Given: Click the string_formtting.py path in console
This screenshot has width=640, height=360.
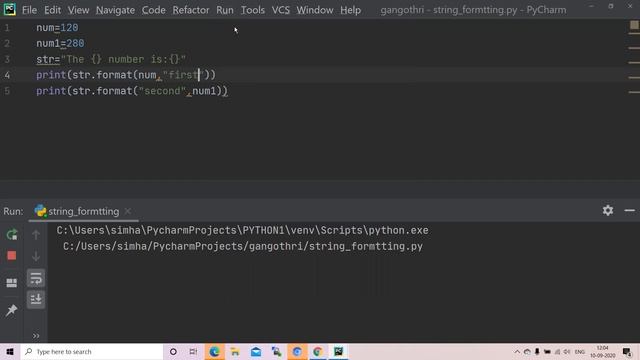Looking at the screenshot, I should [x=243, y=247].
